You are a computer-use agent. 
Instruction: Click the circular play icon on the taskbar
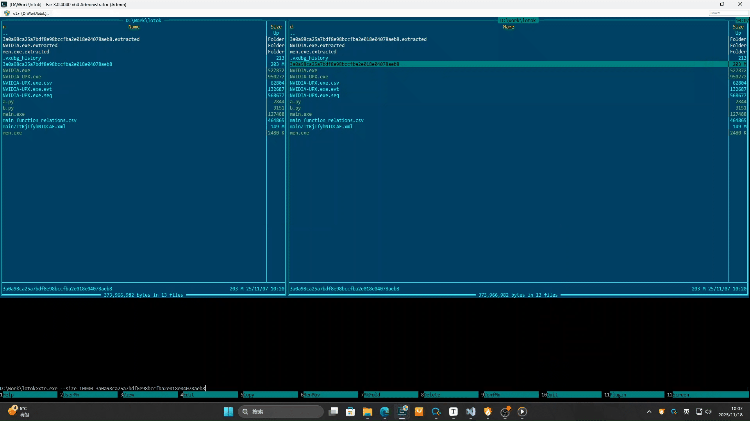click(x=522, y=411)
